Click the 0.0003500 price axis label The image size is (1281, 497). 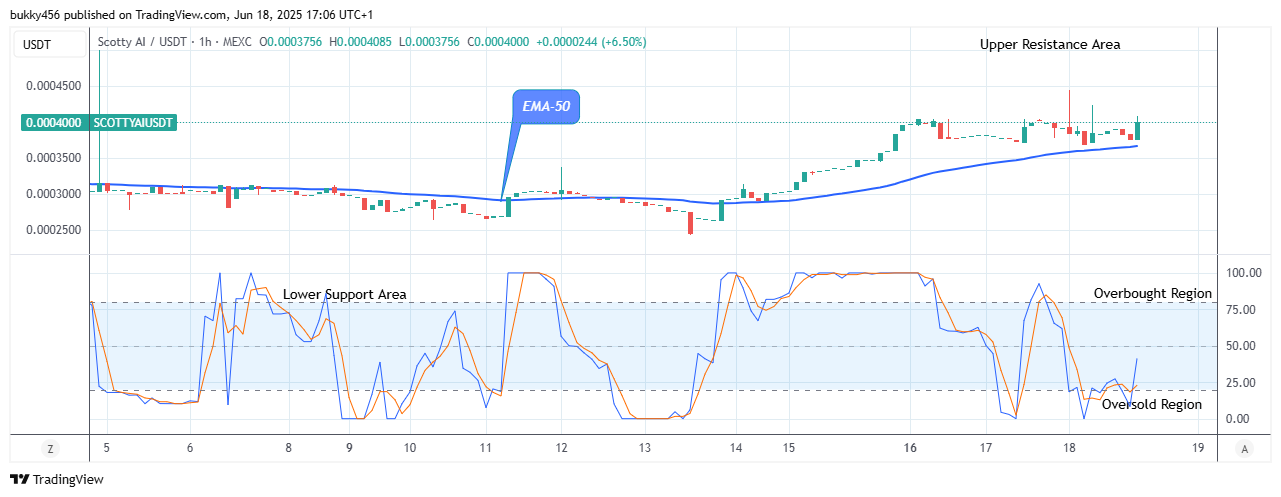(x=54, y=158)
